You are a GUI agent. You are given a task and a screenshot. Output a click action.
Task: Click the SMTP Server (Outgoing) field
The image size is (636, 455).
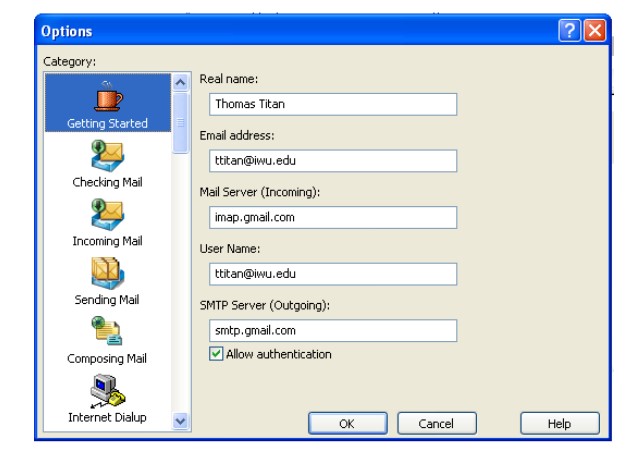(x=333, y=331)
